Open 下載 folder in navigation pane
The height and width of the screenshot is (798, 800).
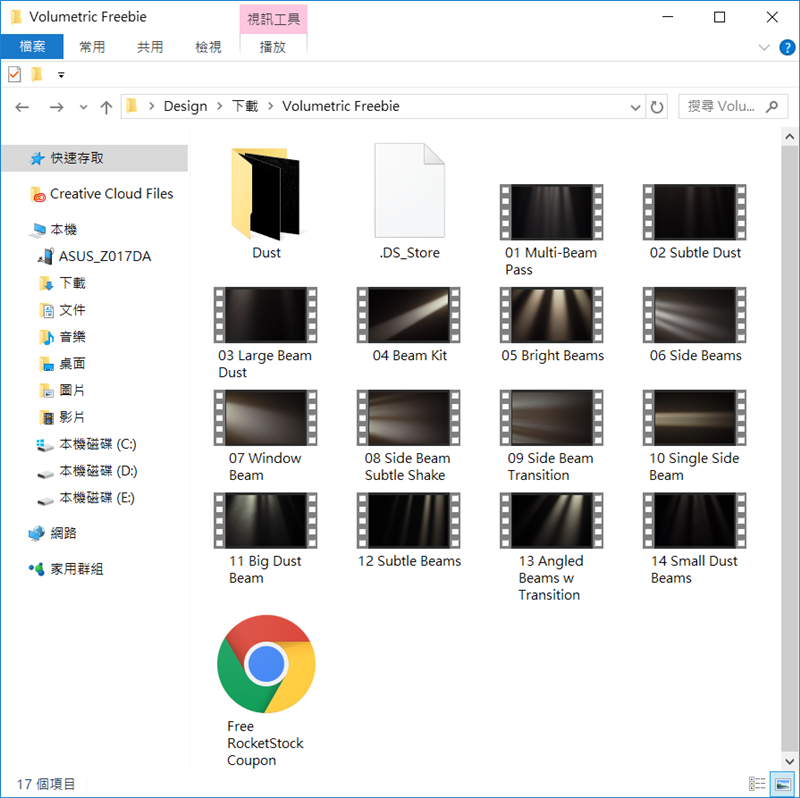click(62, 283)
